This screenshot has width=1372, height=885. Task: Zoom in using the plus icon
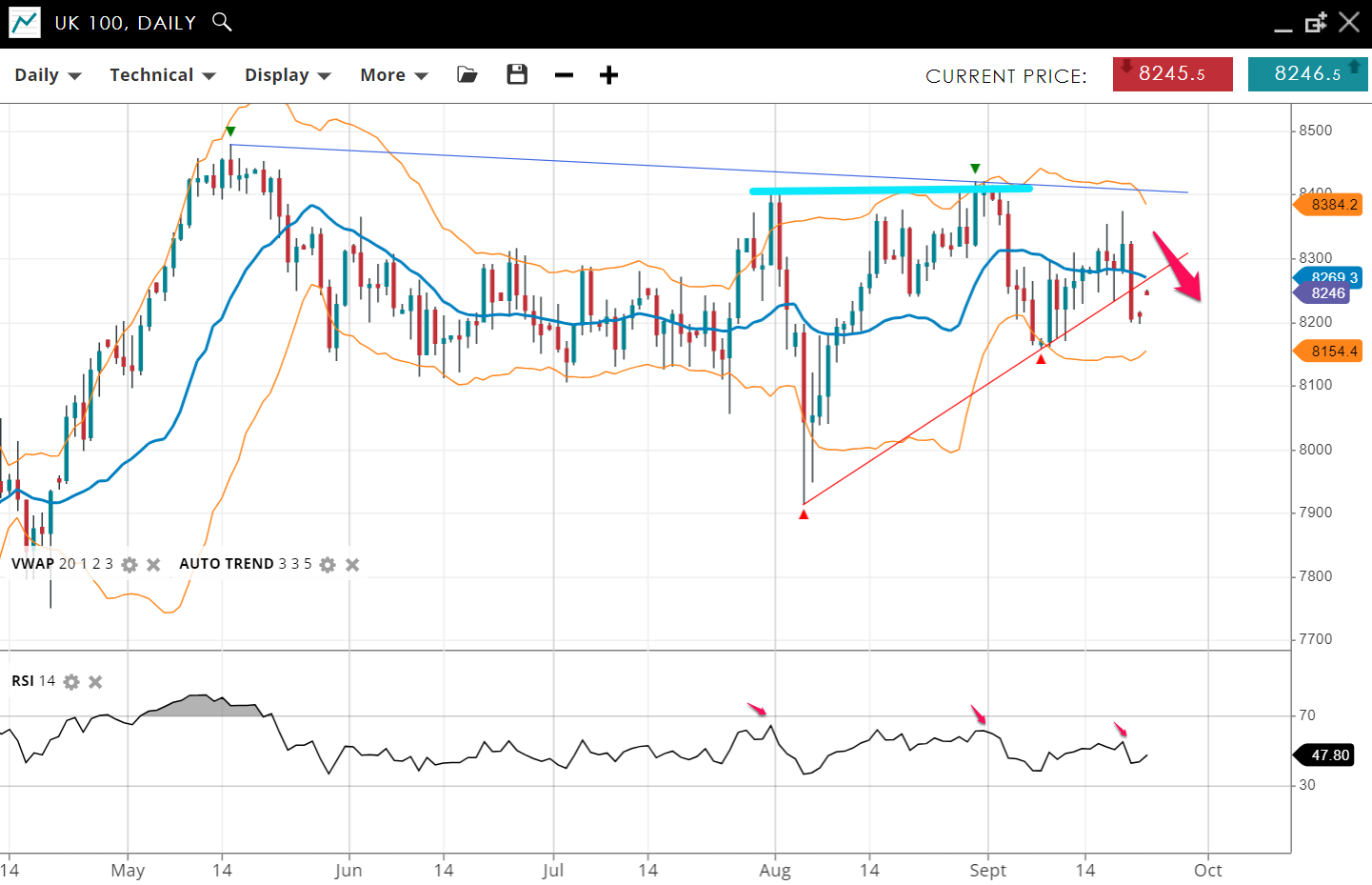click(608, 75)
